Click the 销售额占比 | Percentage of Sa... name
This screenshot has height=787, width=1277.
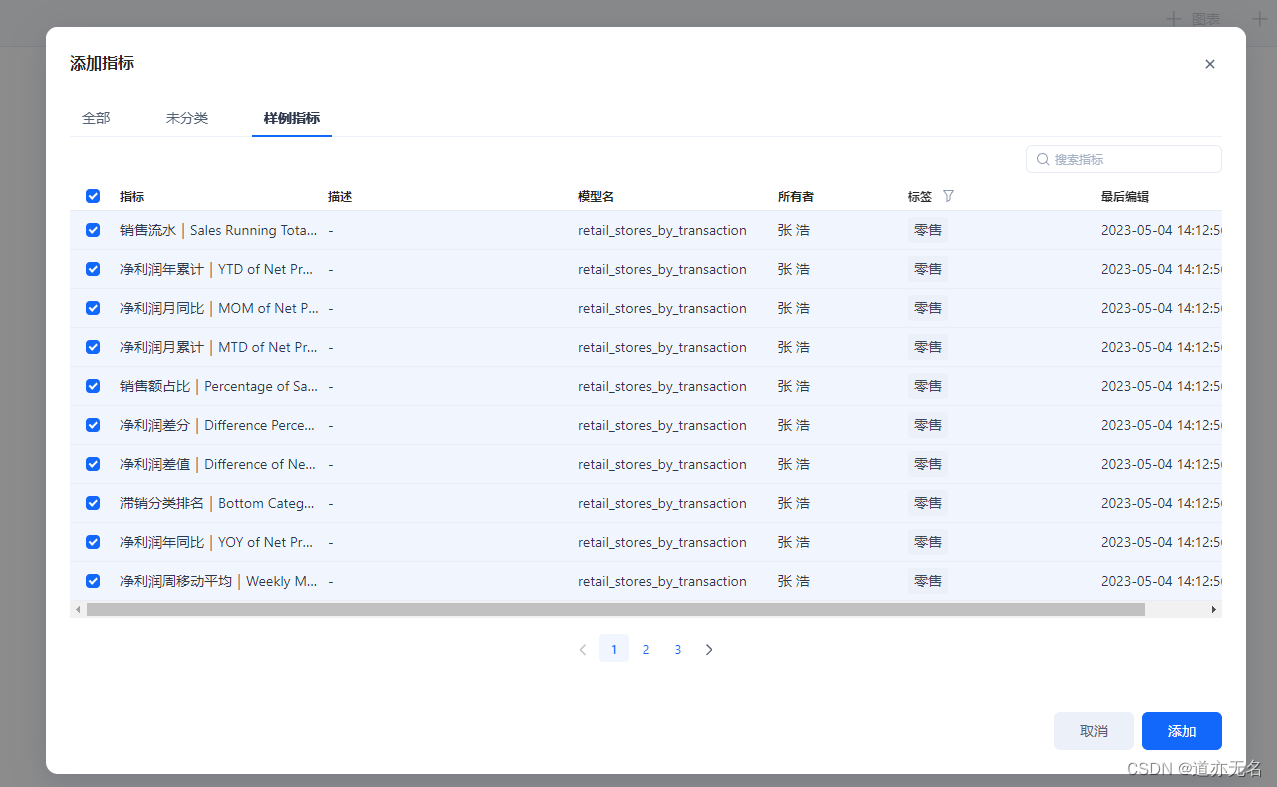click(x=219, y=386)
